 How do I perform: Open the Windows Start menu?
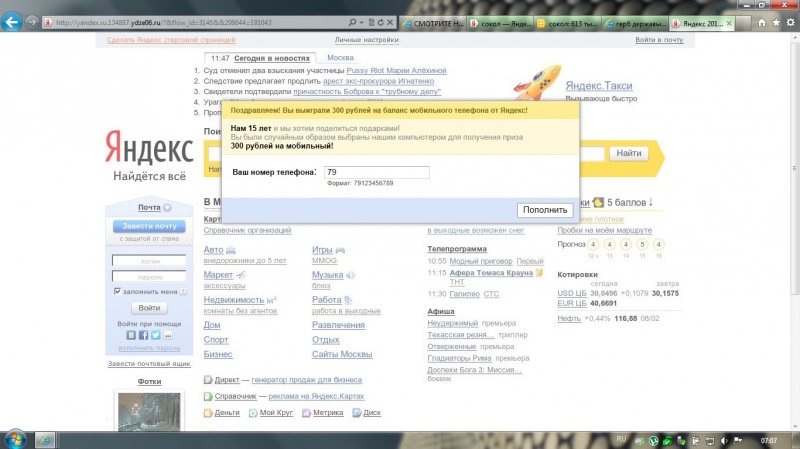pyautogui.click(x=16, y=439)
